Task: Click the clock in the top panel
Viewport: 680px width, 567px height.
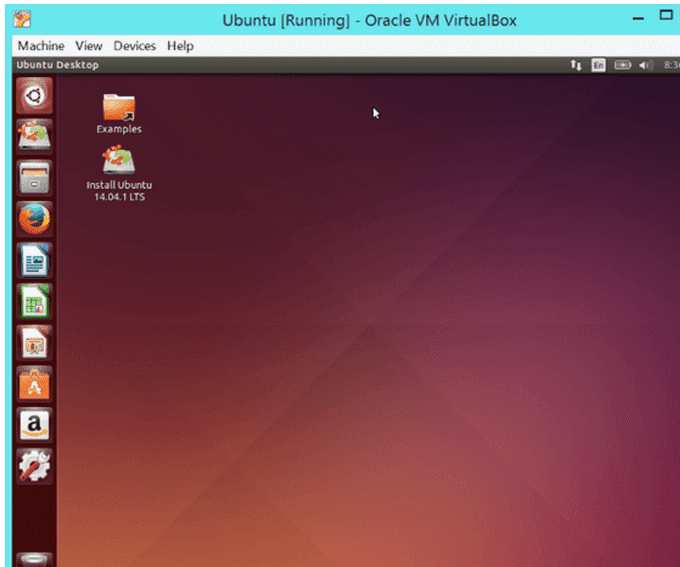Action: coord(671,65)
